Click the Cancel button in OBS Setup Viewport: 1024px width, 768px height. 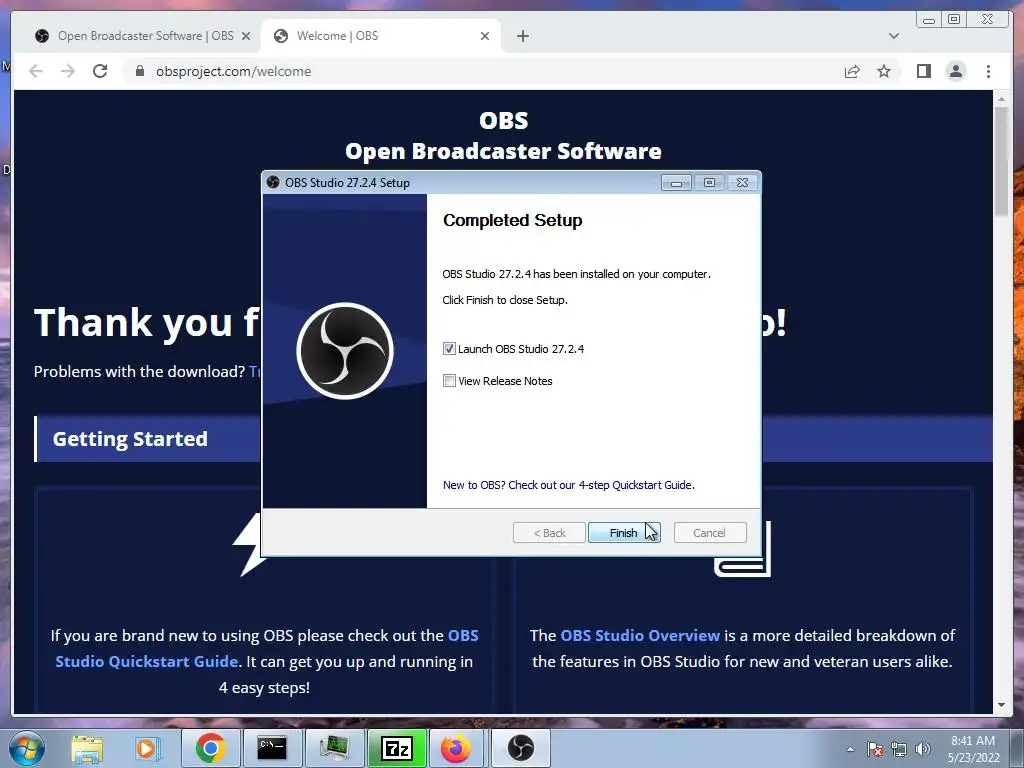coord(709,533)
